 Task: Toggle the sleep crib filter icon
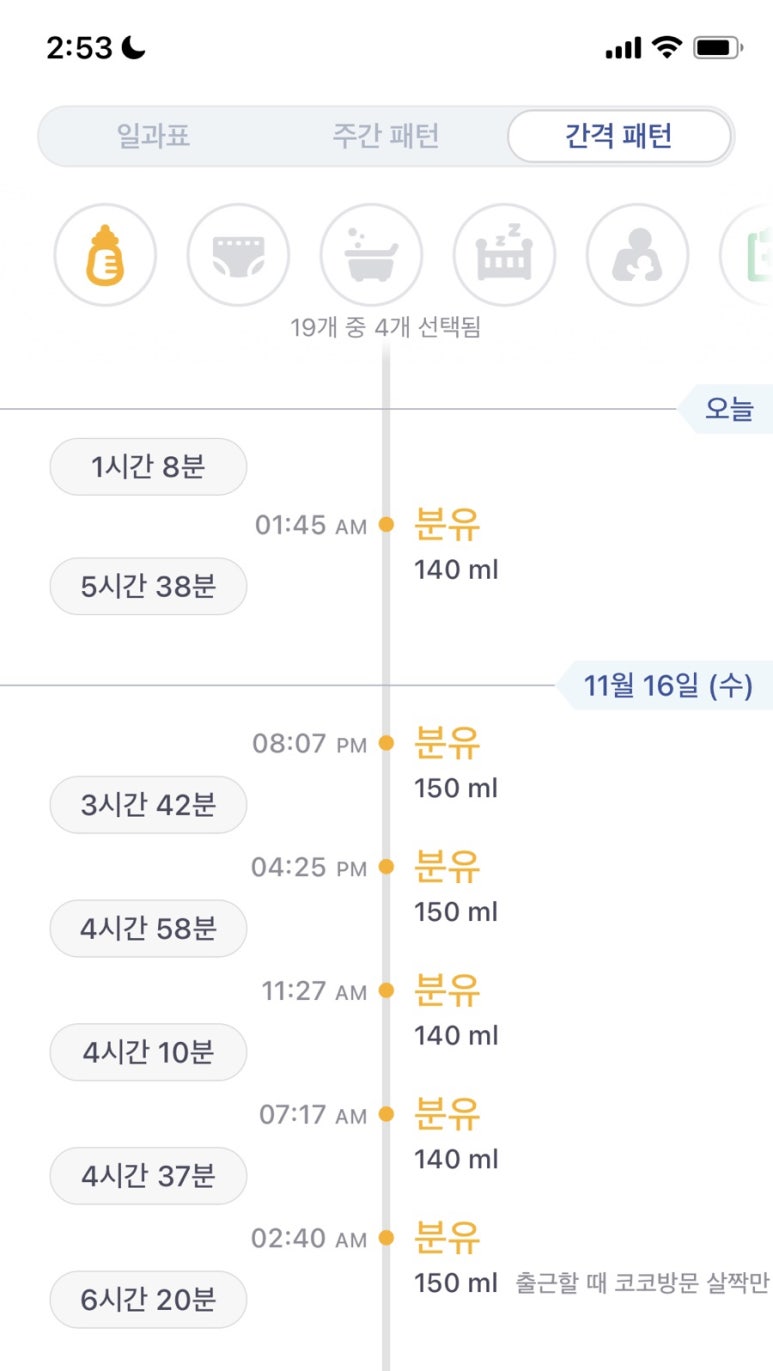pyautogui.click(x=504, y=254)
